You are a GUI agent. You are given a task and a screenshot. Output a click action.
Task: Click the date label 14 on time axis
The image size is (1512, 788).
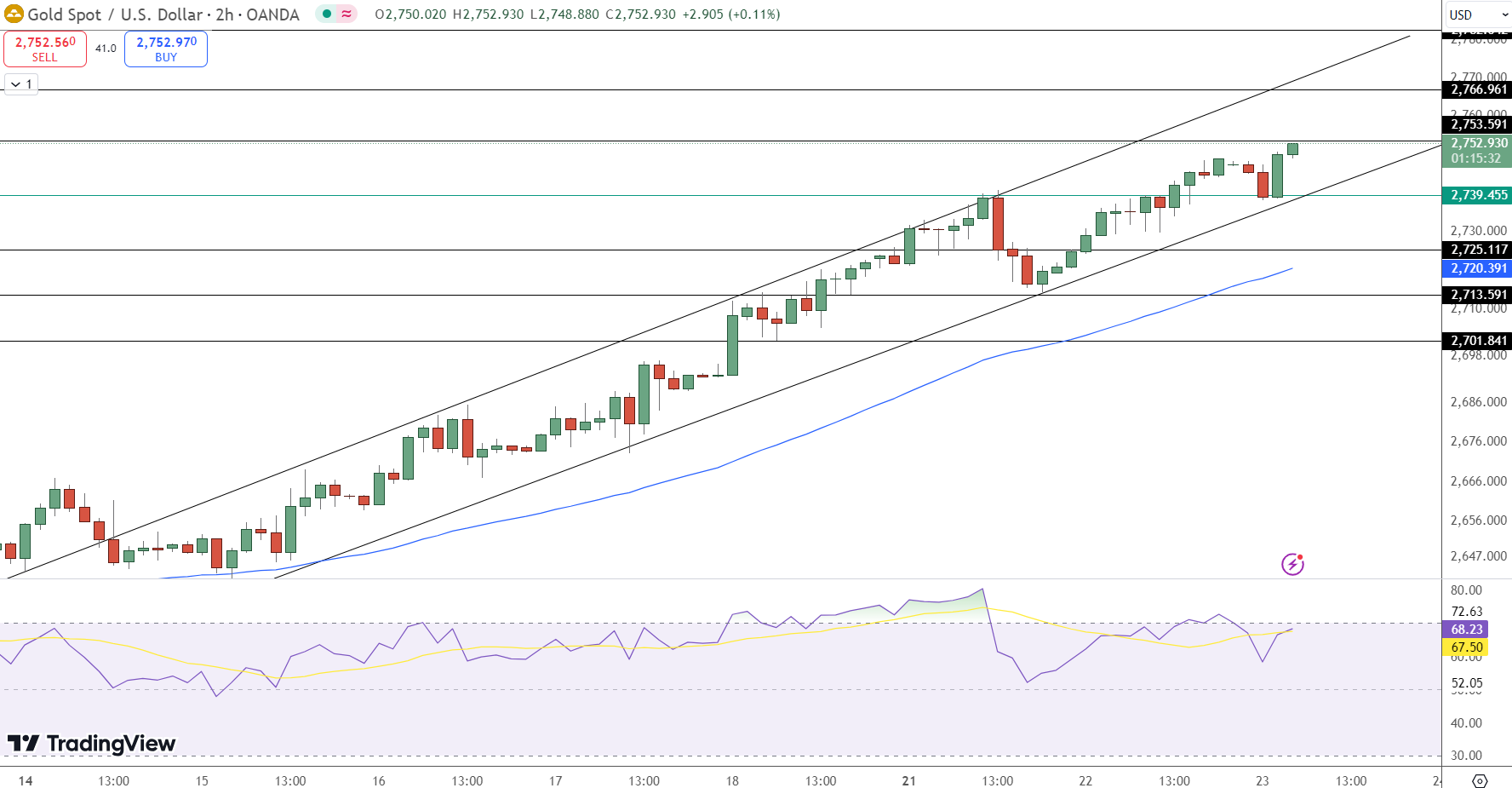point(26,780)
